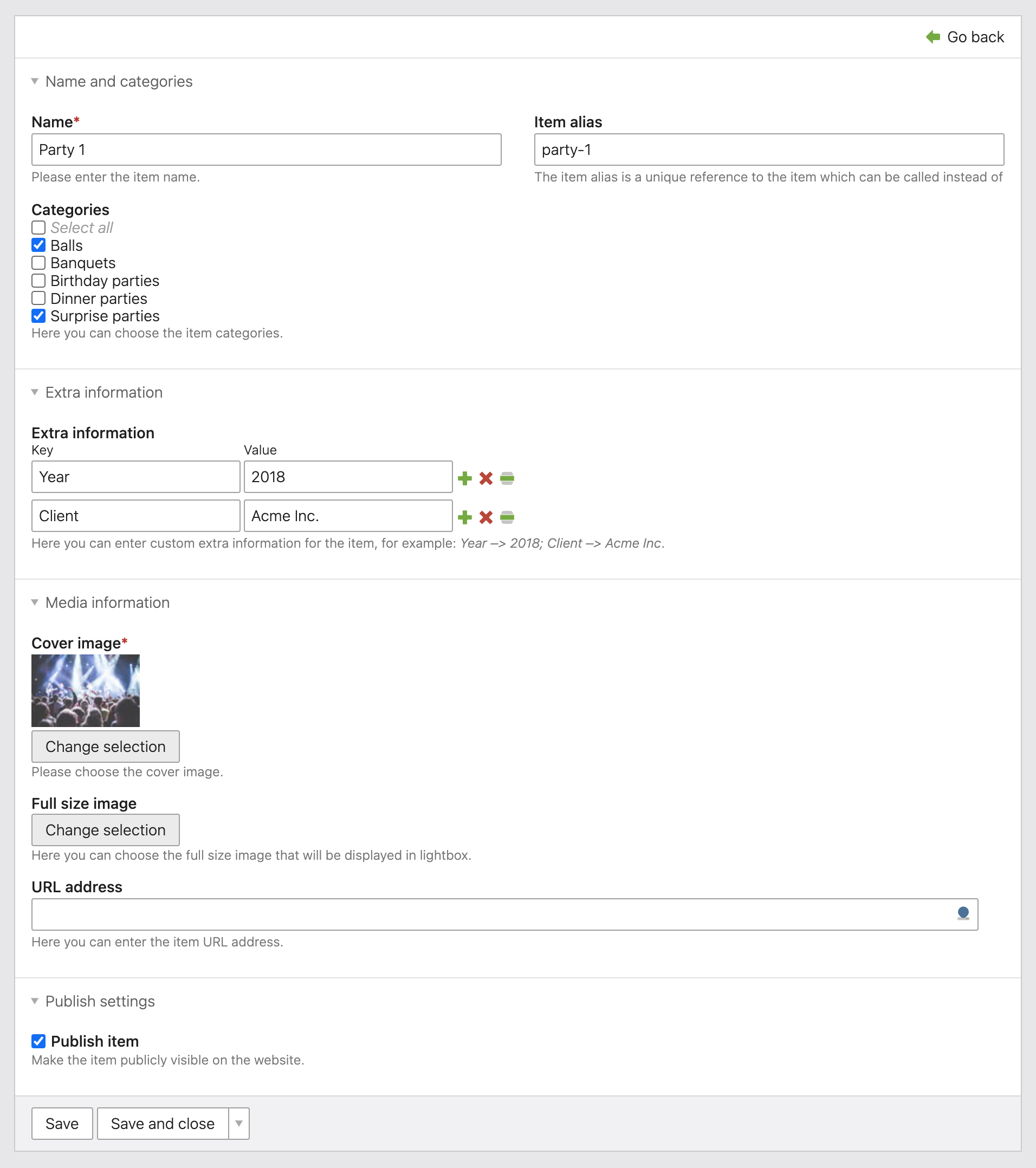The height and width of the screenshot is (1168, 1036).
Task: Add a row after the Client entry
Action: tap(464, 517)
